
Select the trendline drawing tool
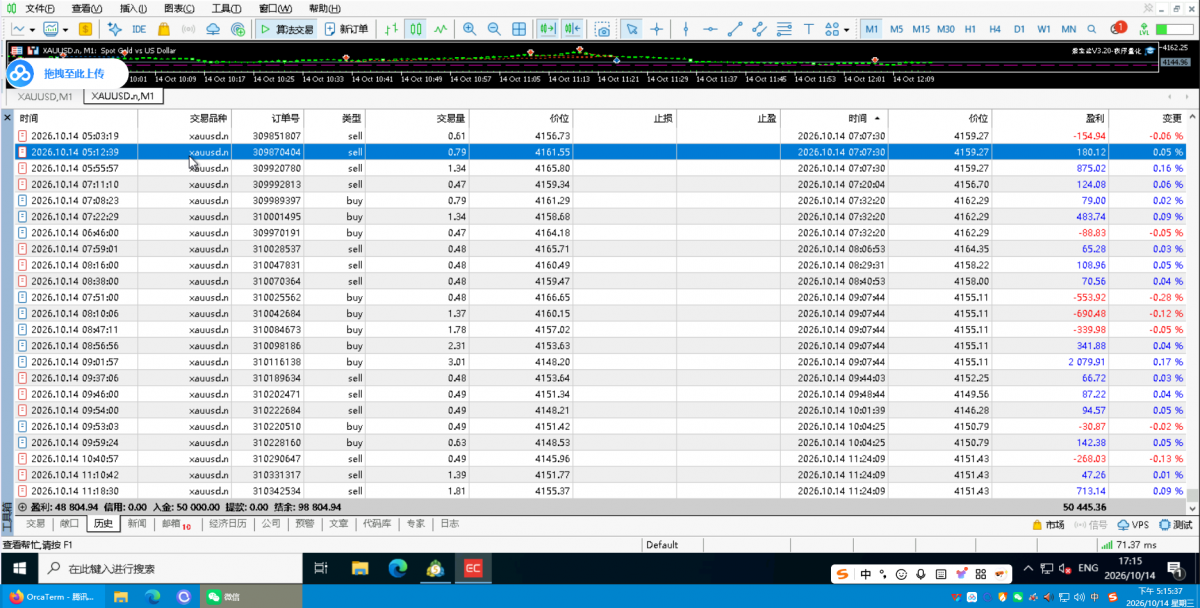pyautogui.click(x=735, y=29)
